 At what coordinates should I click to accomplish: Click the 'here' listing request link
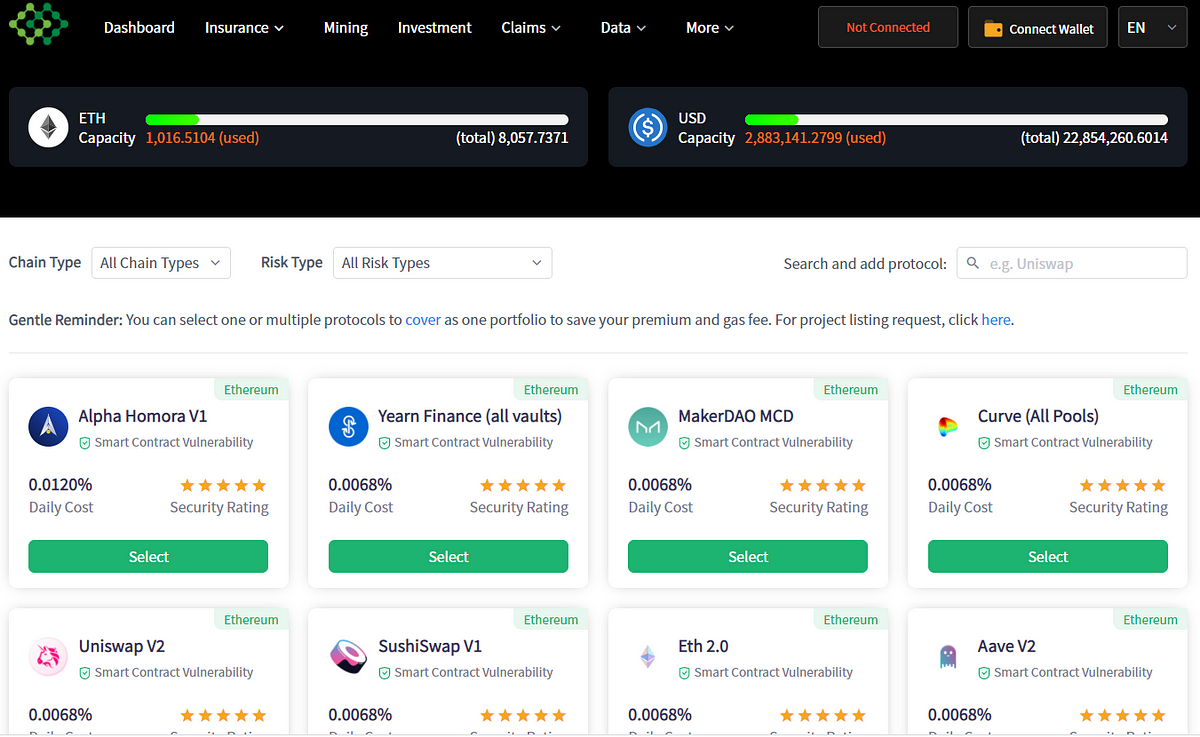click(996, 320)
